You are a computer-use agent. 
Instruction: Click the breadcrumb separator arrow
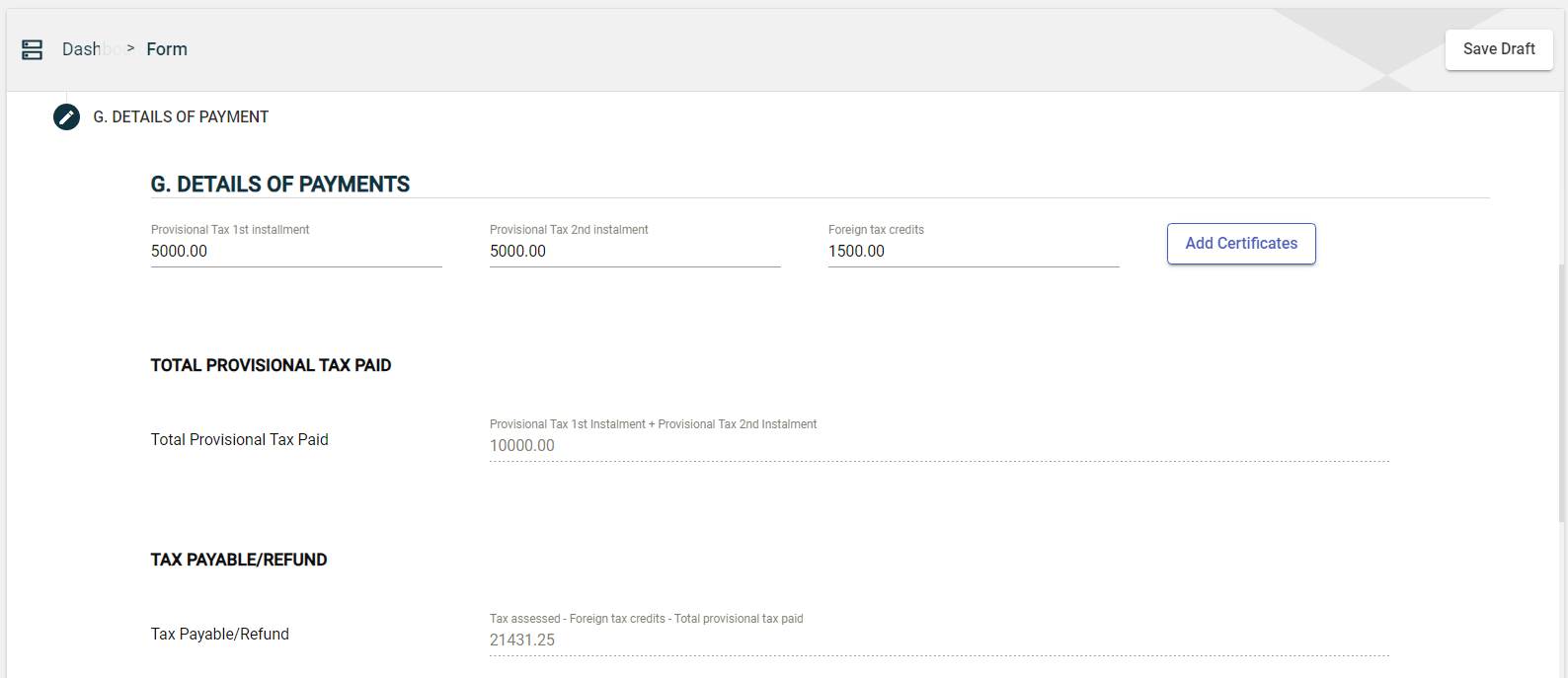(x=130, y=48)
